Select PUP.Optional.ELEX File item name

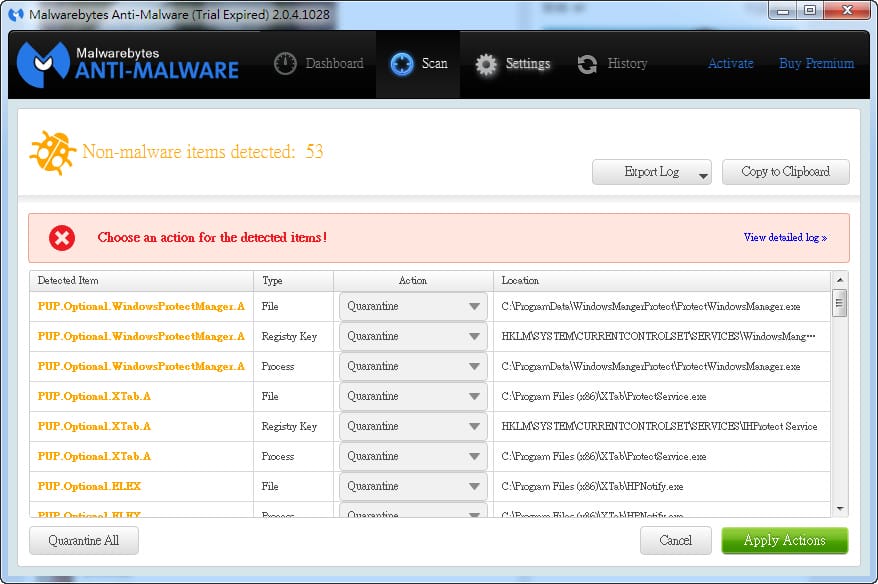point(90,486)
